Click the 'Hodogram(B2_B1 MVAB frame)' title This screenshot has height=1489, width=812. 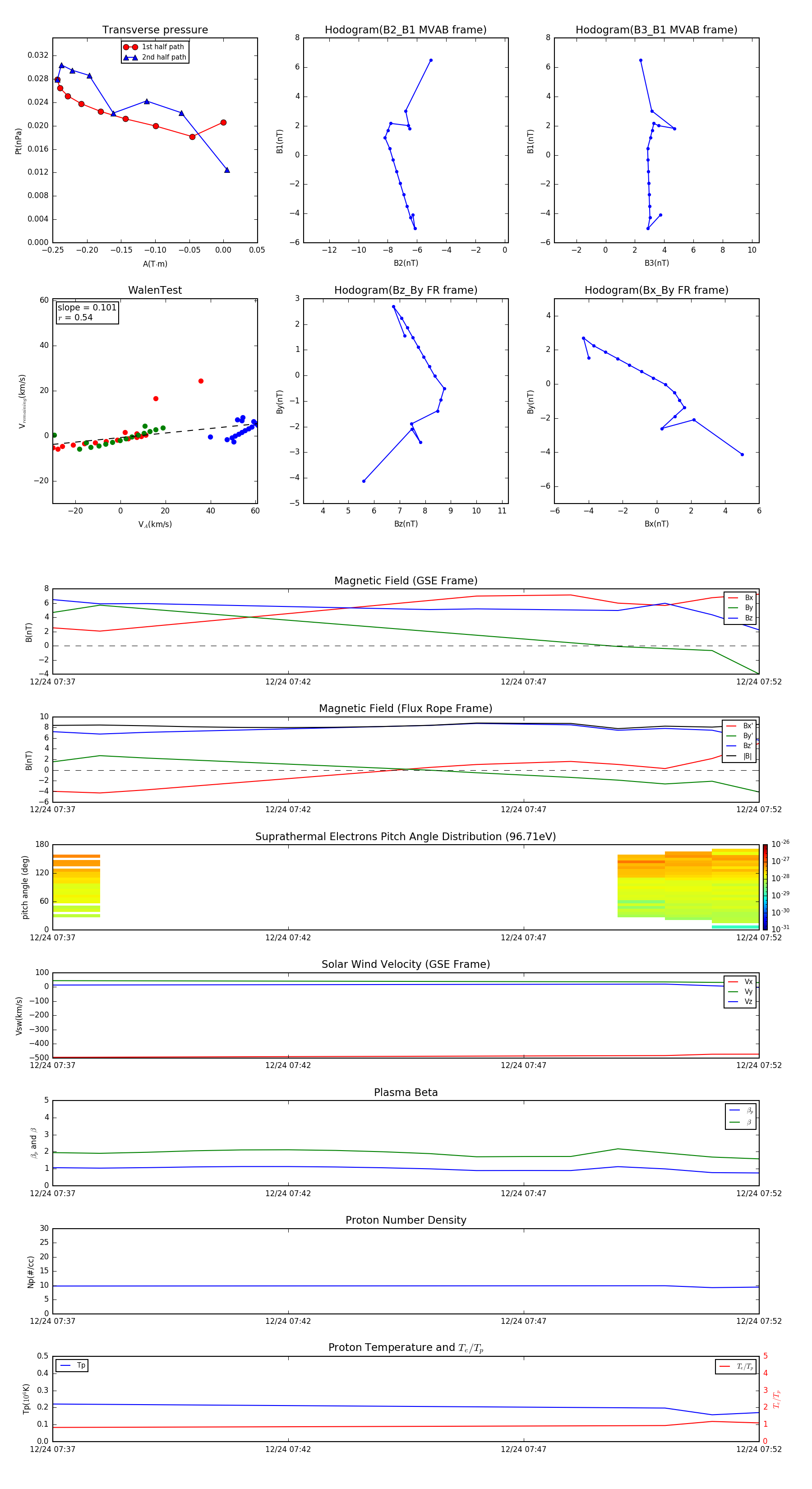[x=406, y=30]
